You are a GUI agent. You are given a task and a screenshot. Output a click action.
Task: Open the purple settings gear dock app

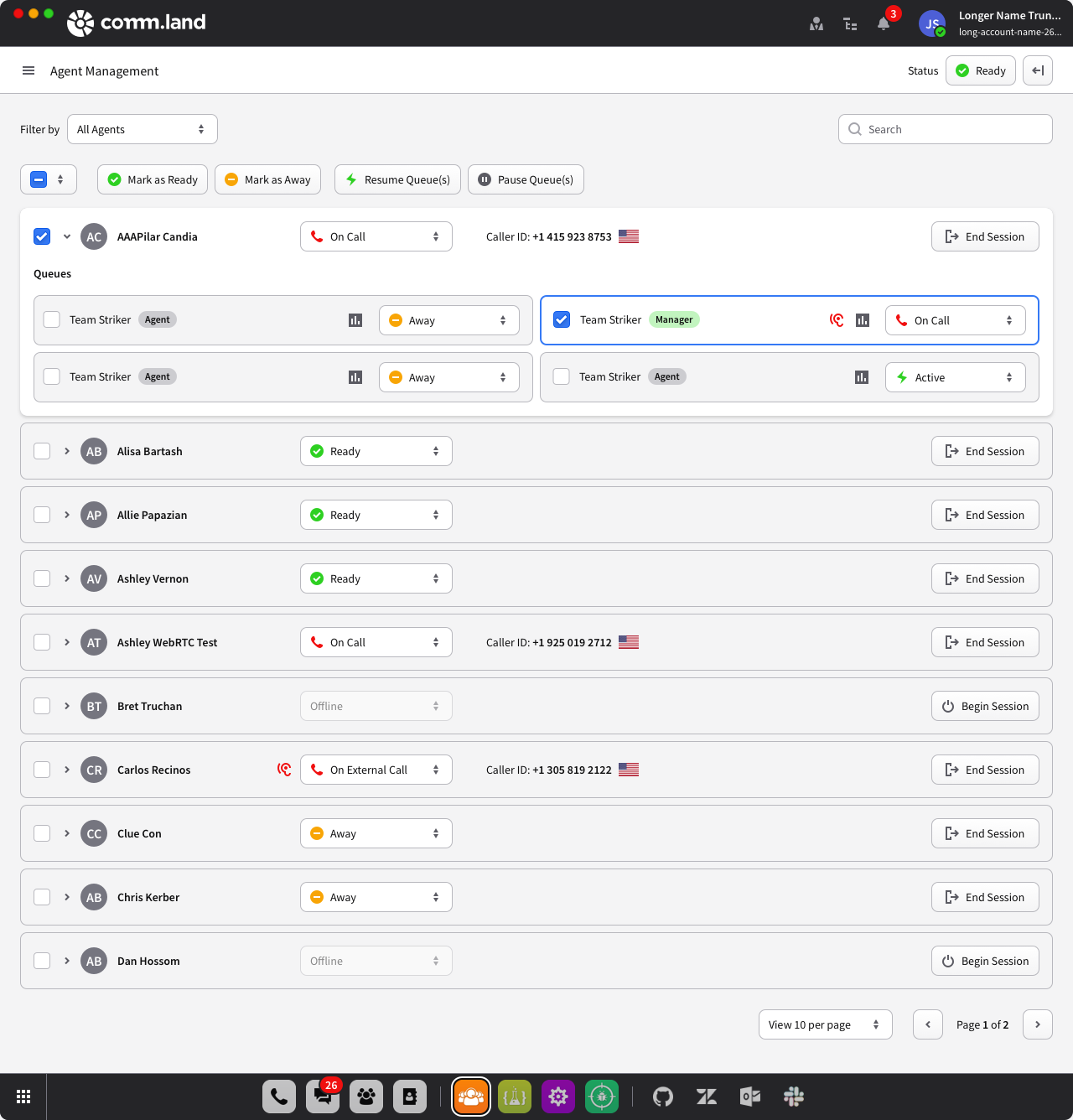(x=558, y=1097)
